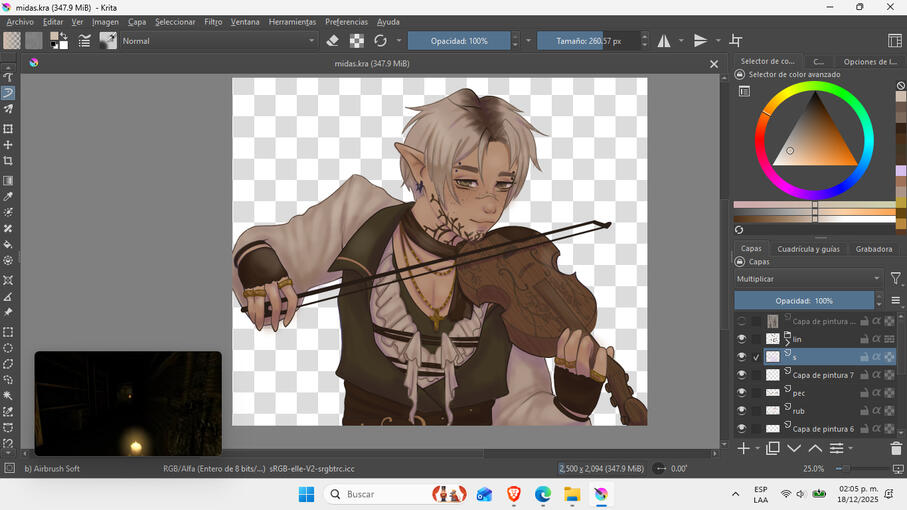Open horizontal mirror options dropdown arrow
Image resolution: width=907 pixels, height=510 pixels.
pyautogui.click(x=681, y=40)
